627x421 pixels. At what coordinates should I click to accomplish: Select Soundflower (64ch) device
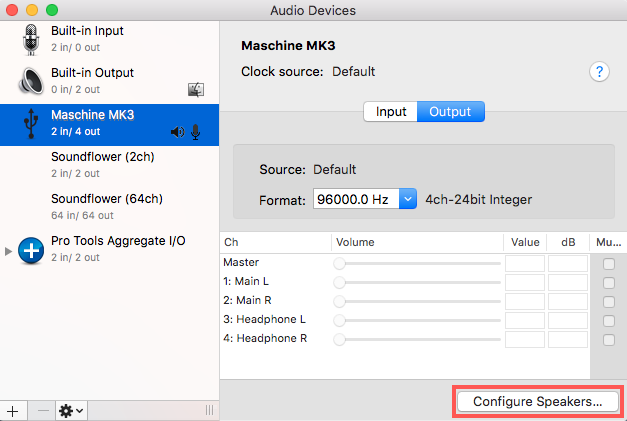pos(110,207)
